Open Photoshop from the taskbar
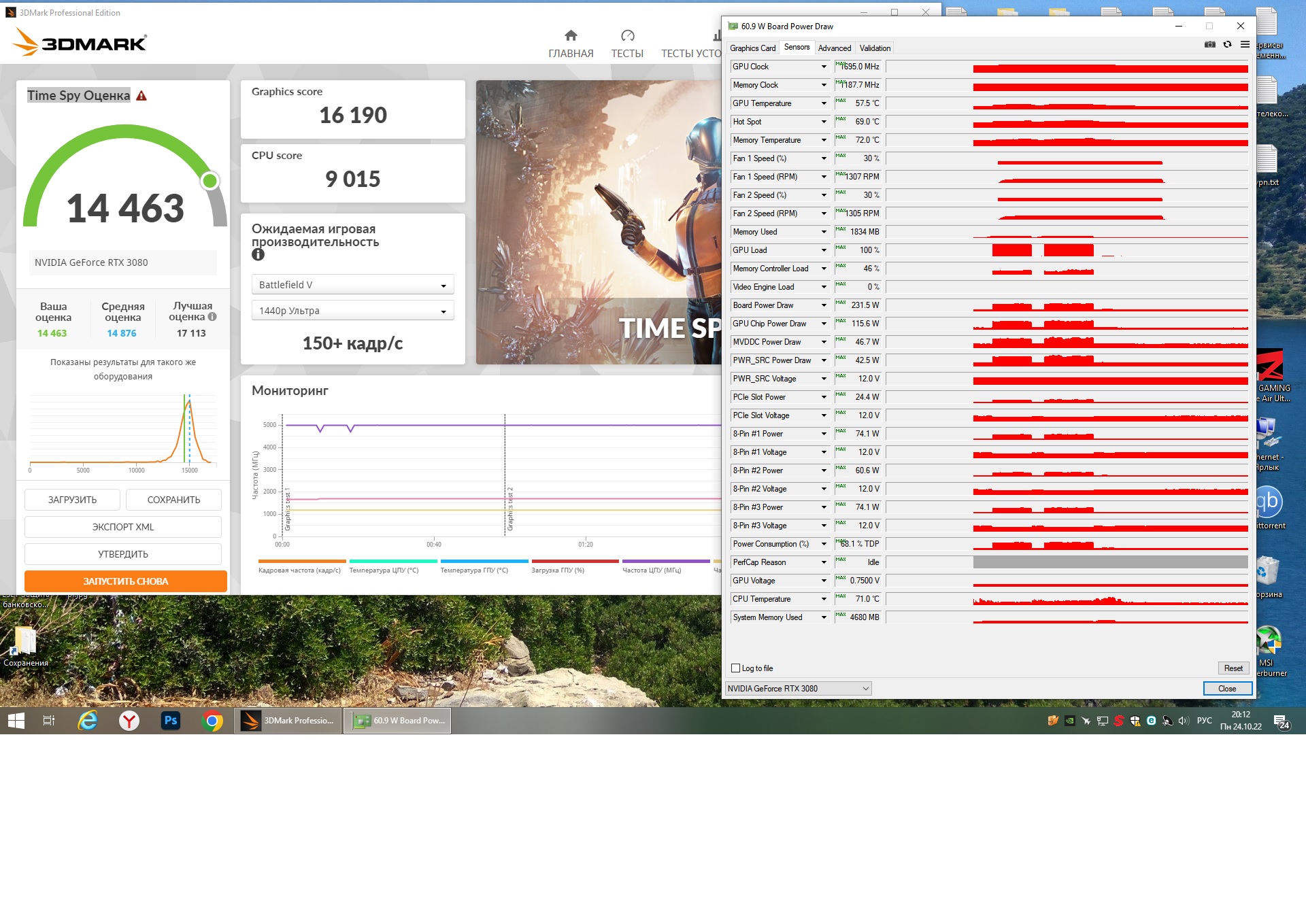The height and width of the screenshot is (924, 1306). 170,721
